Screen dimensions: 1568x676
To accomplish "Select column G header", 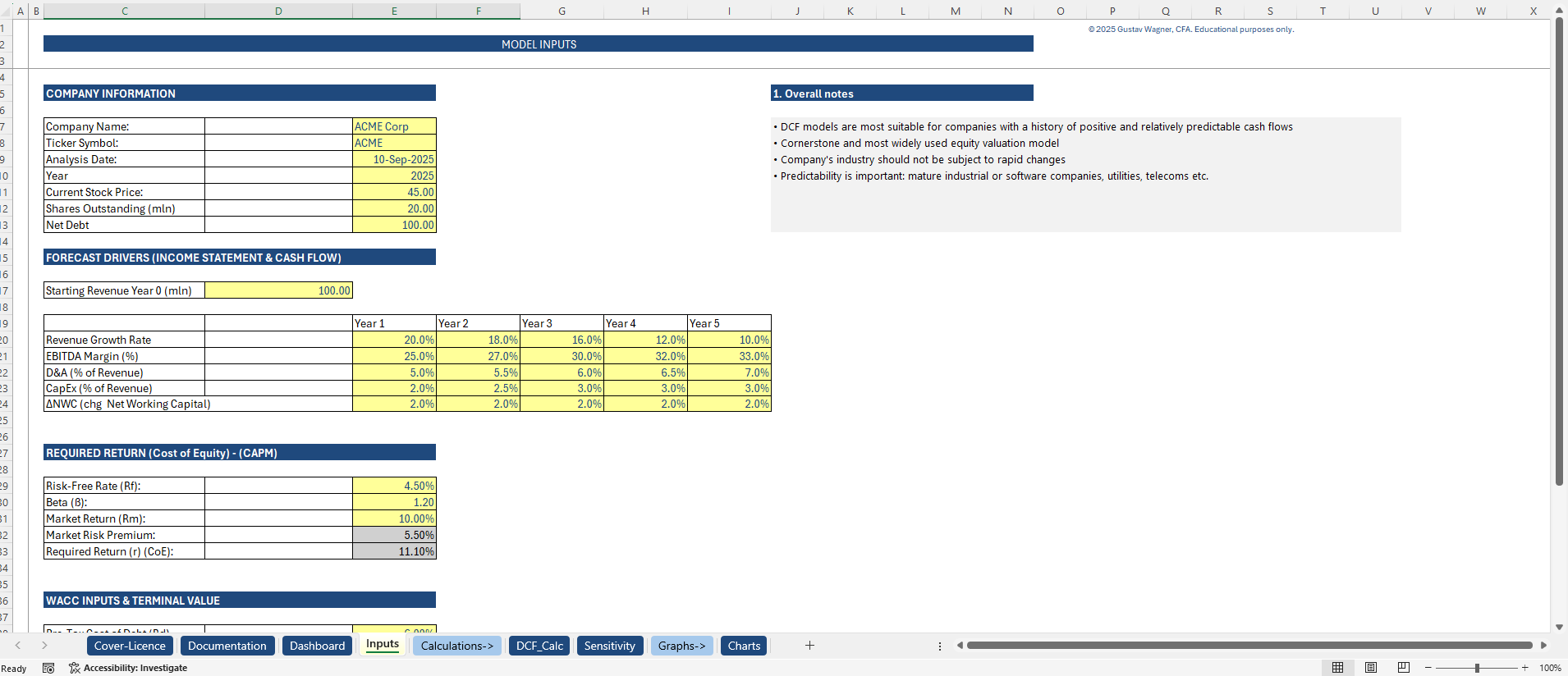I will [x=562, y=11].
